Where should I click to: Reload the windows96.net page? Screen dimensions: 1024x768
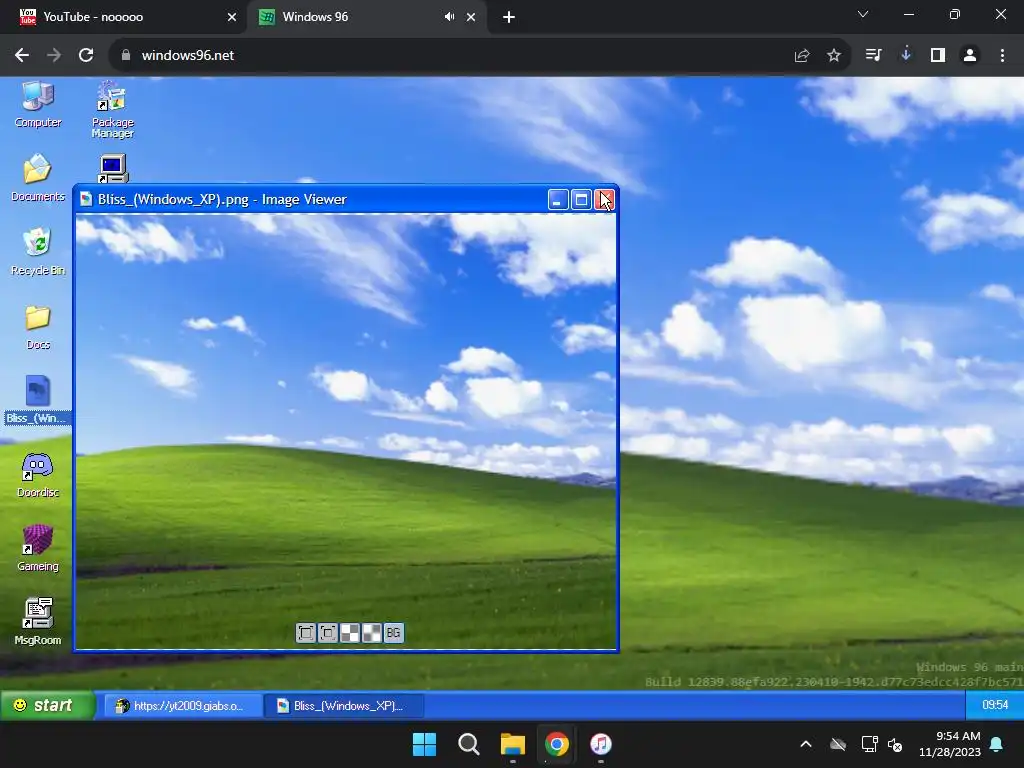86,56
